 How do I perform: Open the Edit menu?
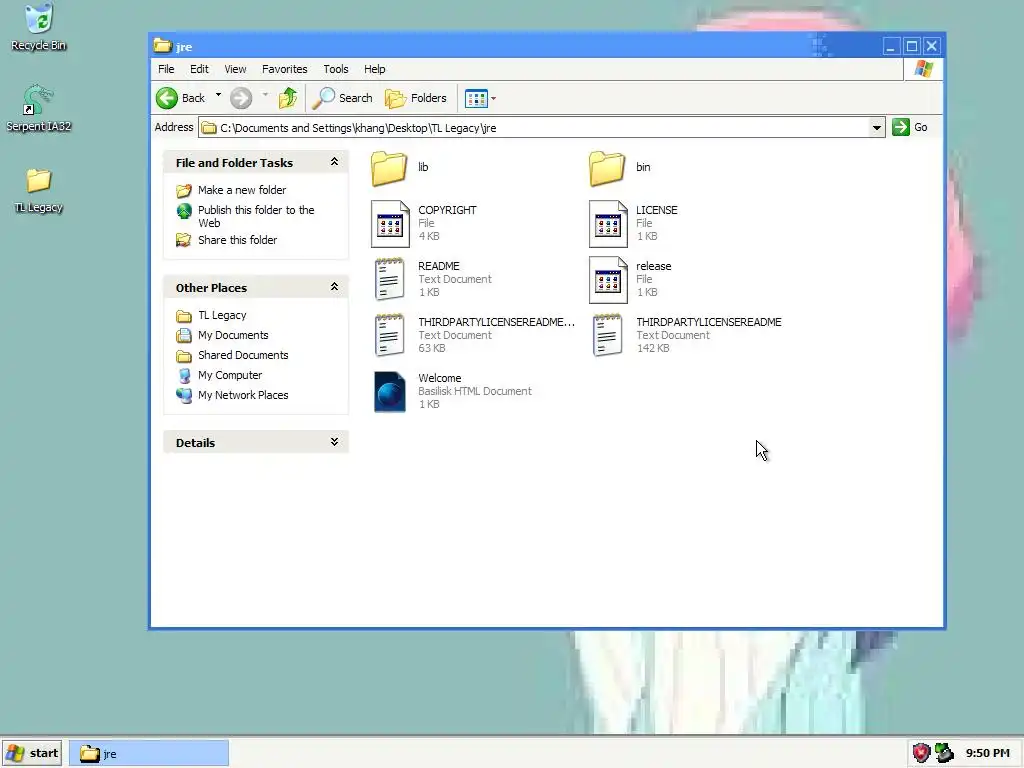[x=199, y=69]
